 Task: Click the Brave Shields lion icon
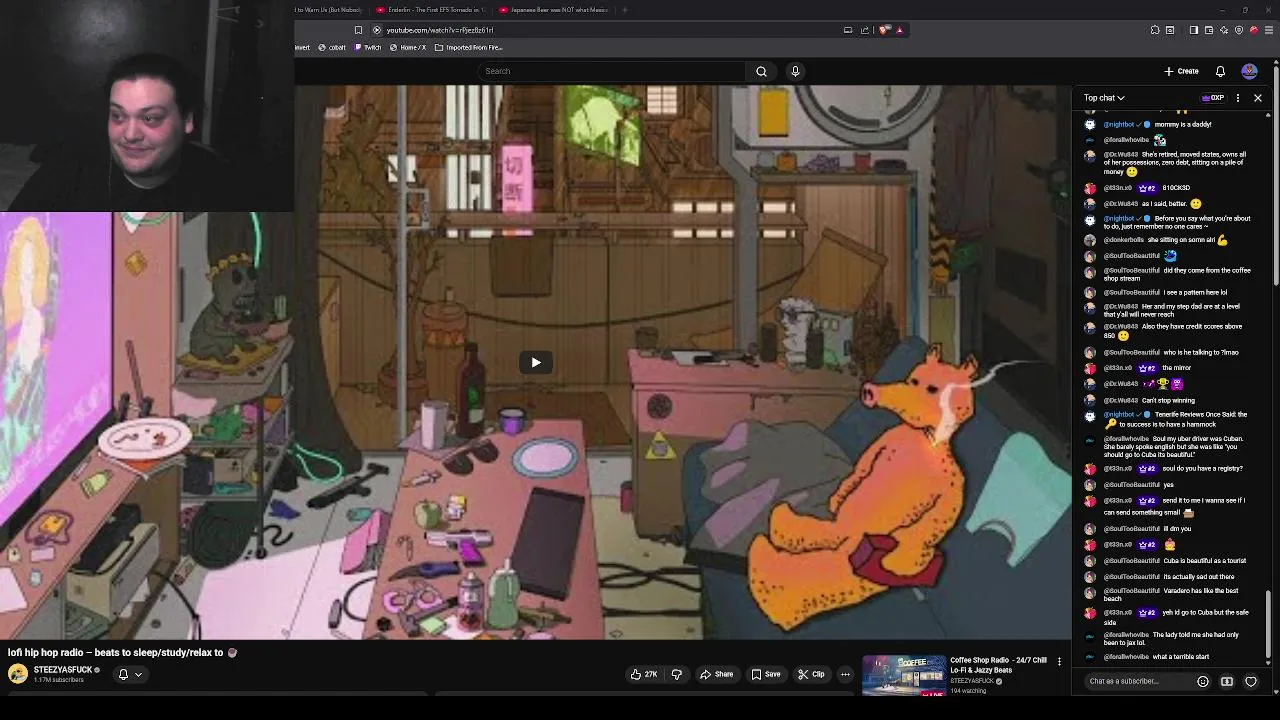point(884,30)
